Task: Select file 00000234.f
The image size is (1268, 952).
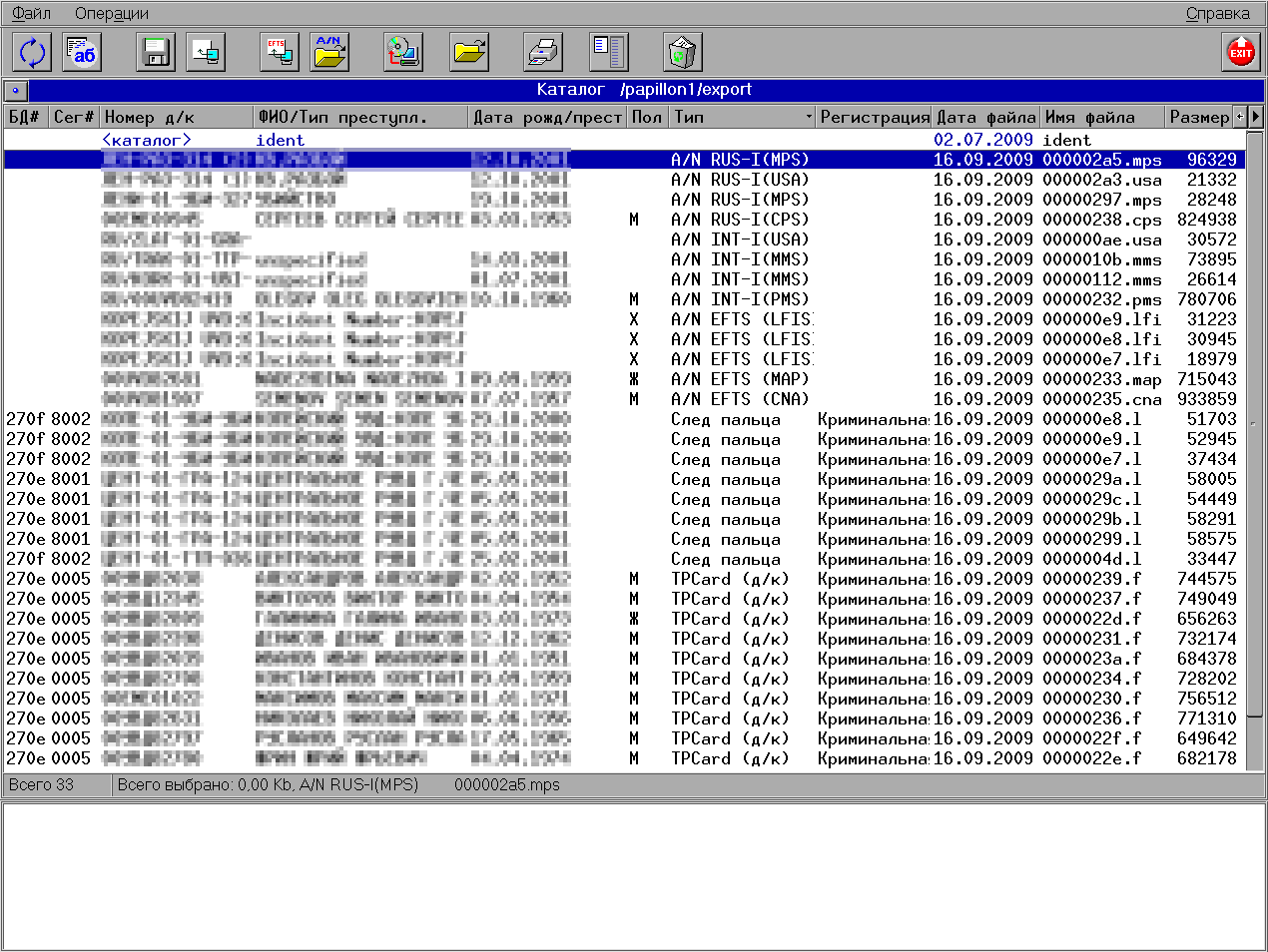Action: [x=625, y=679]
